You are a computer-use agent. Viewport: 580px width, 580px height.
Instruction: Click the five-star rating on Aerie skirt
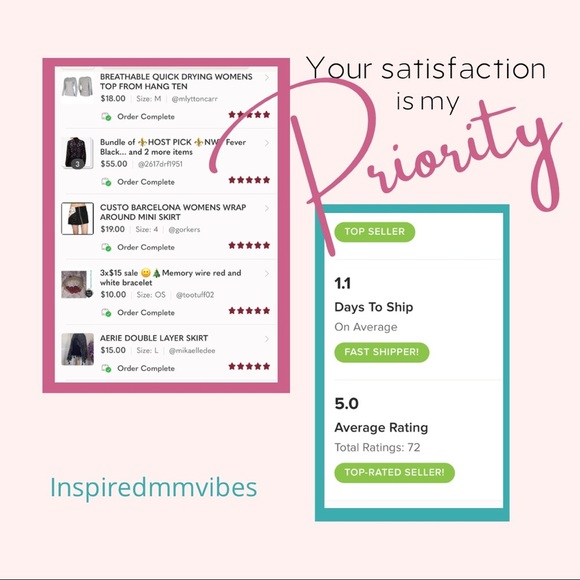(249, 367)
